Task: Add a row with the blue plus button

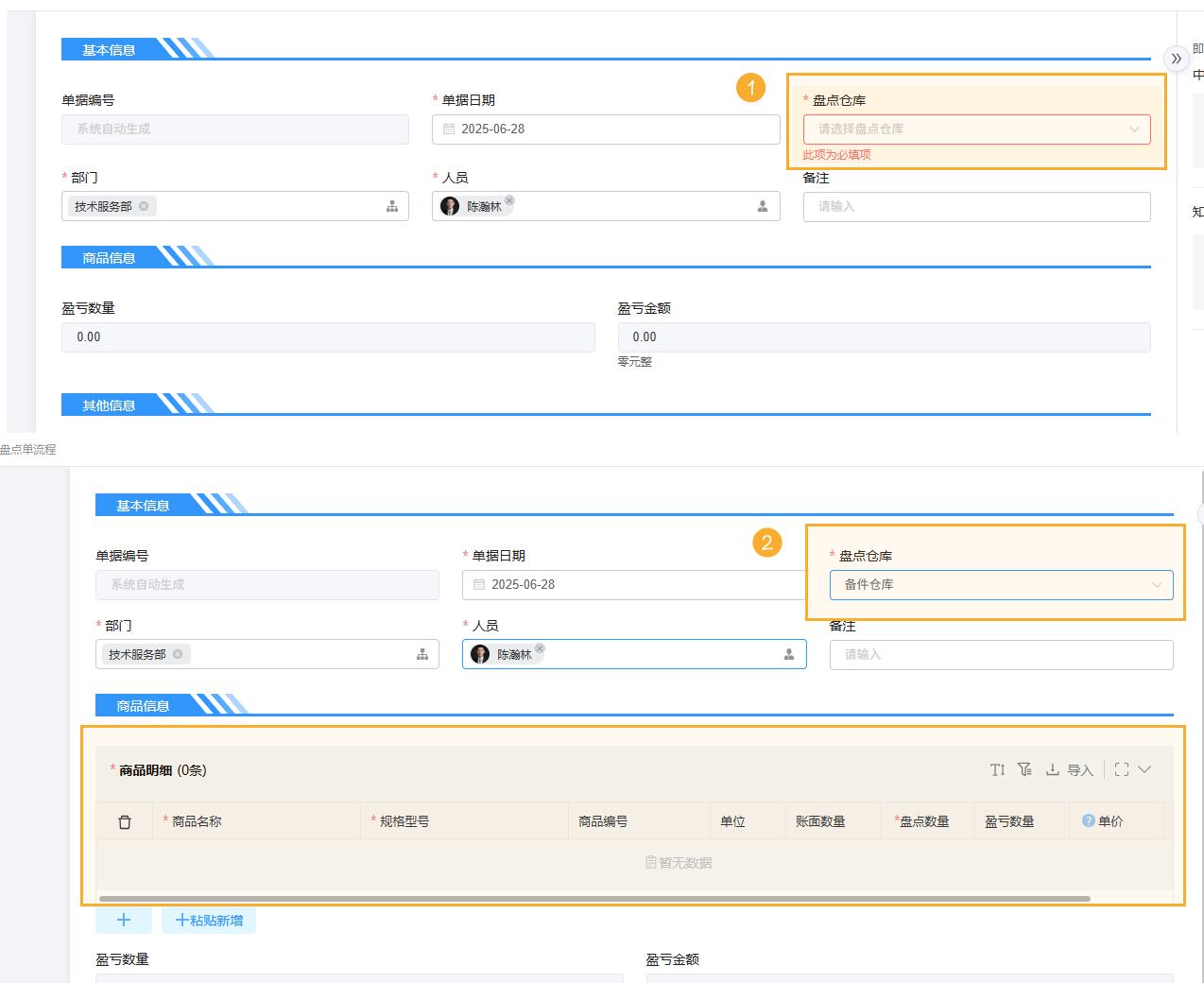Action: click(x=124, y=920)
